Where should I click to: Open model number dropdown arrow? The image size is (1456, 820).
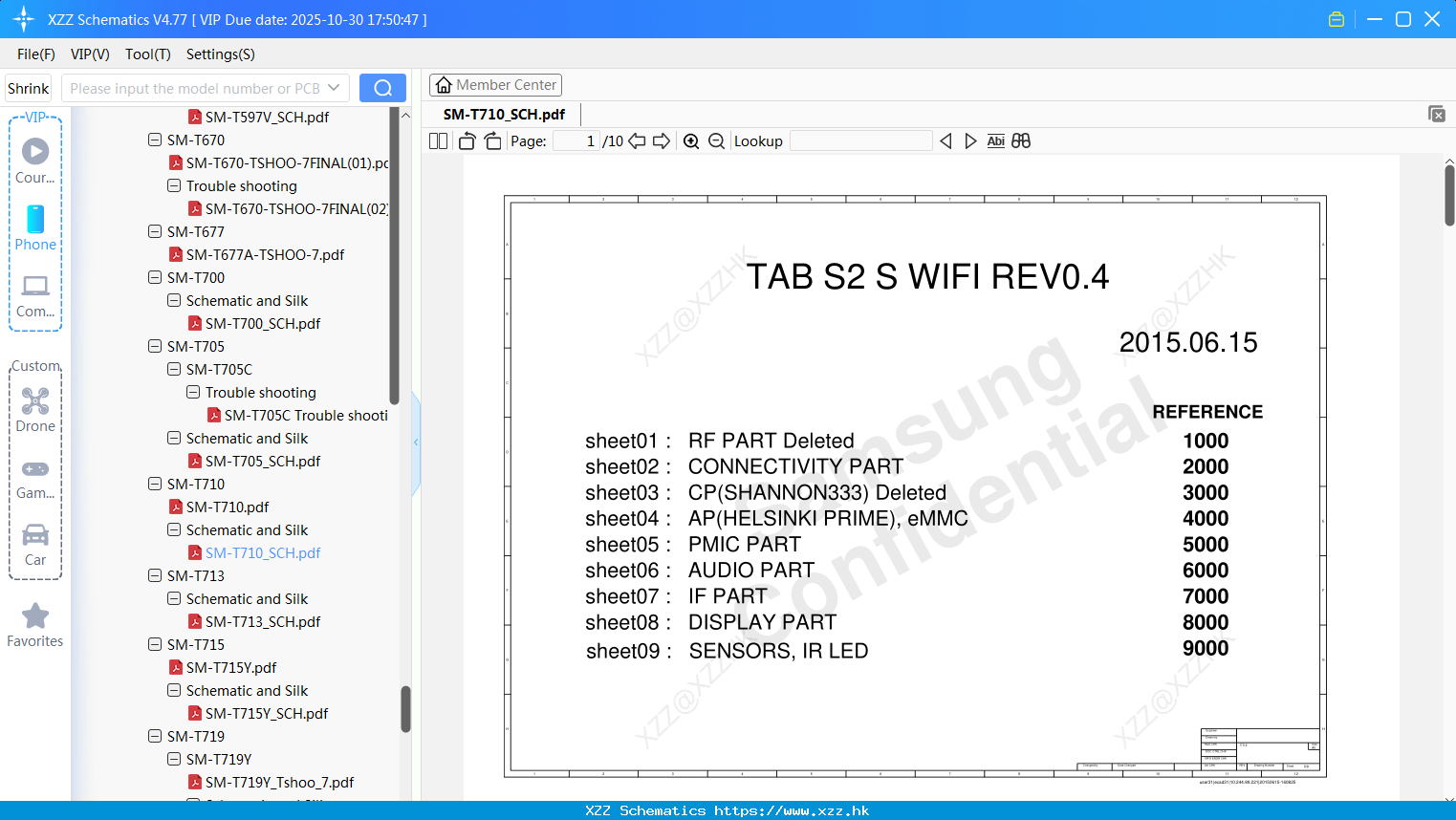(334, 88)
